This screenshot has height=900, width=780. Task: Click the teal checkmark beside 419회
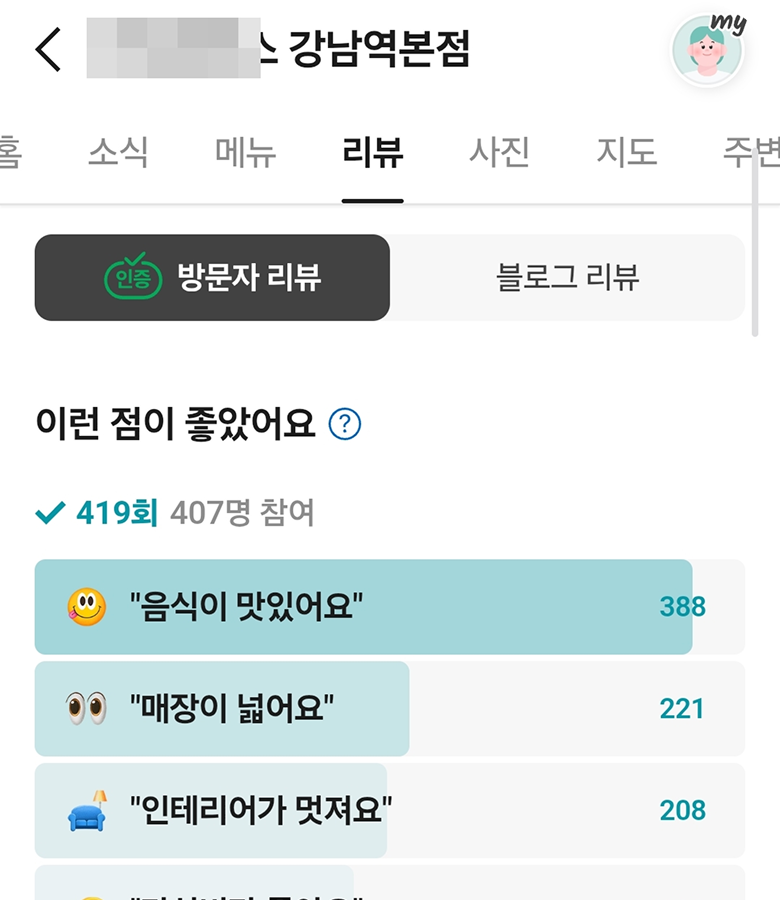pyautogui.click(x=49, y=514)
